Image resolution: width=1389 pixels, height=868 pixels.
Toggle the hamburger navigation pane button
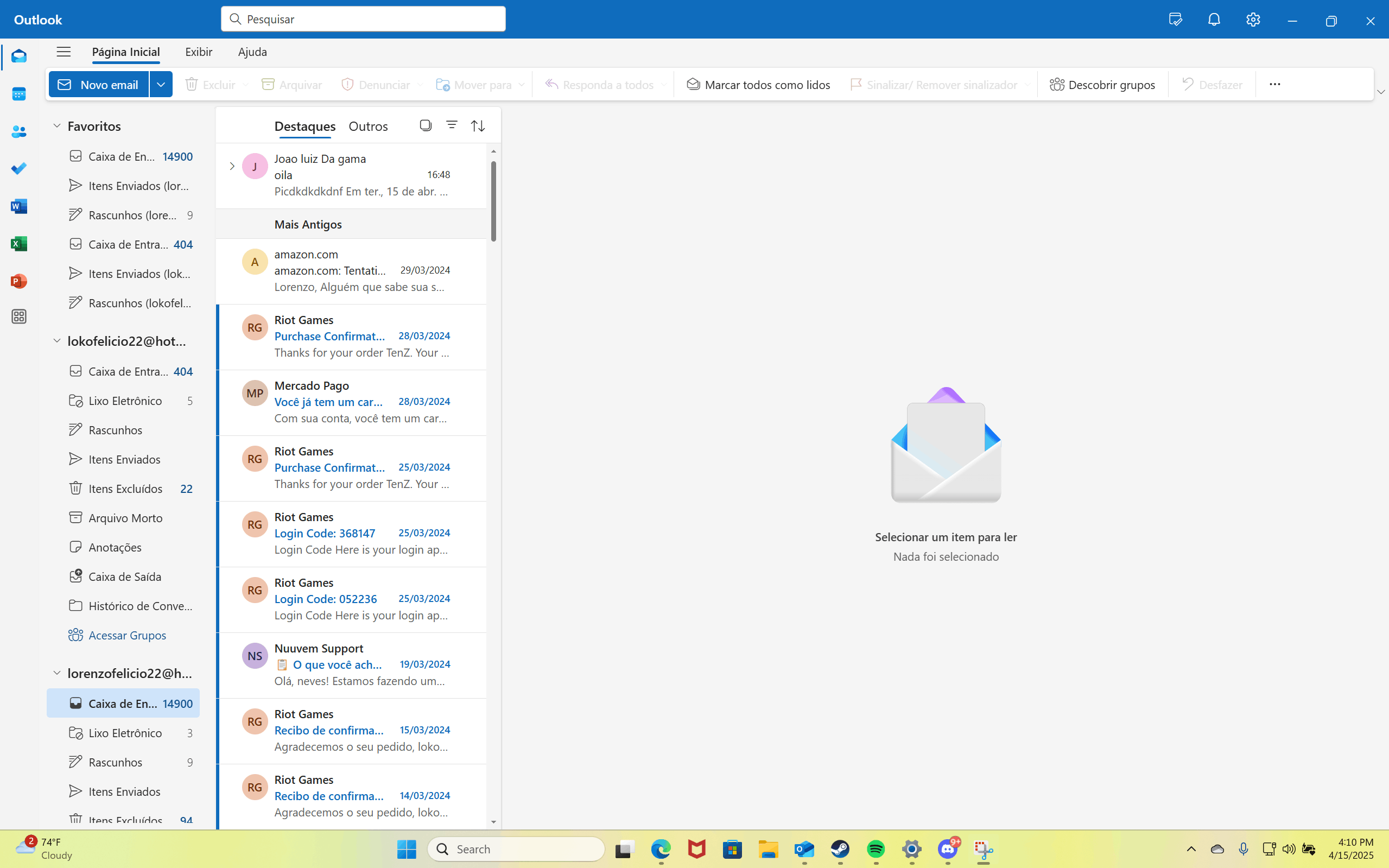(64, 52)
